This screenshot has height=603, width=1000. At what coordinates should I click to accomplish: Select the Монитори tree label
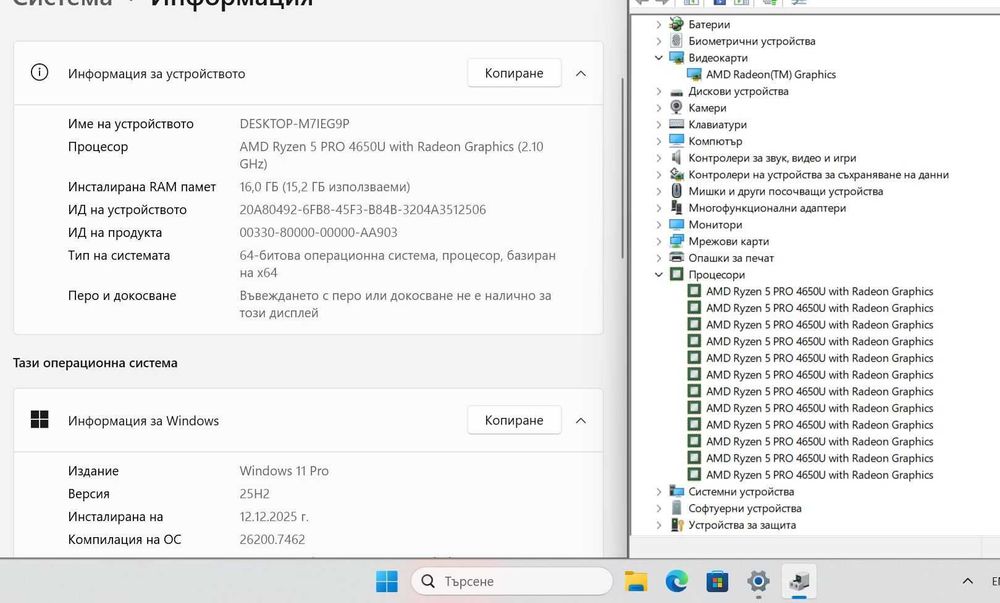[715, 224]
